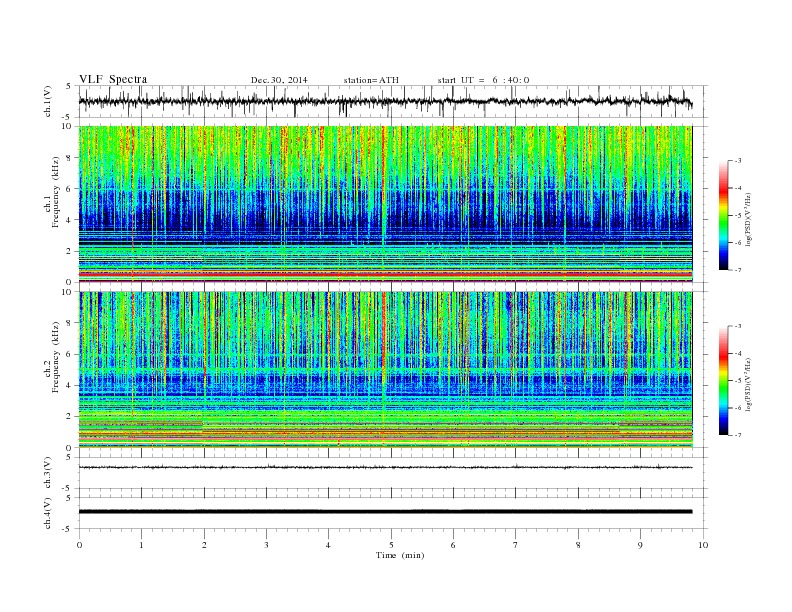Screen dimensions: 792x612
Task: Click time axis tick label "8"
Action: click(578, 545)
